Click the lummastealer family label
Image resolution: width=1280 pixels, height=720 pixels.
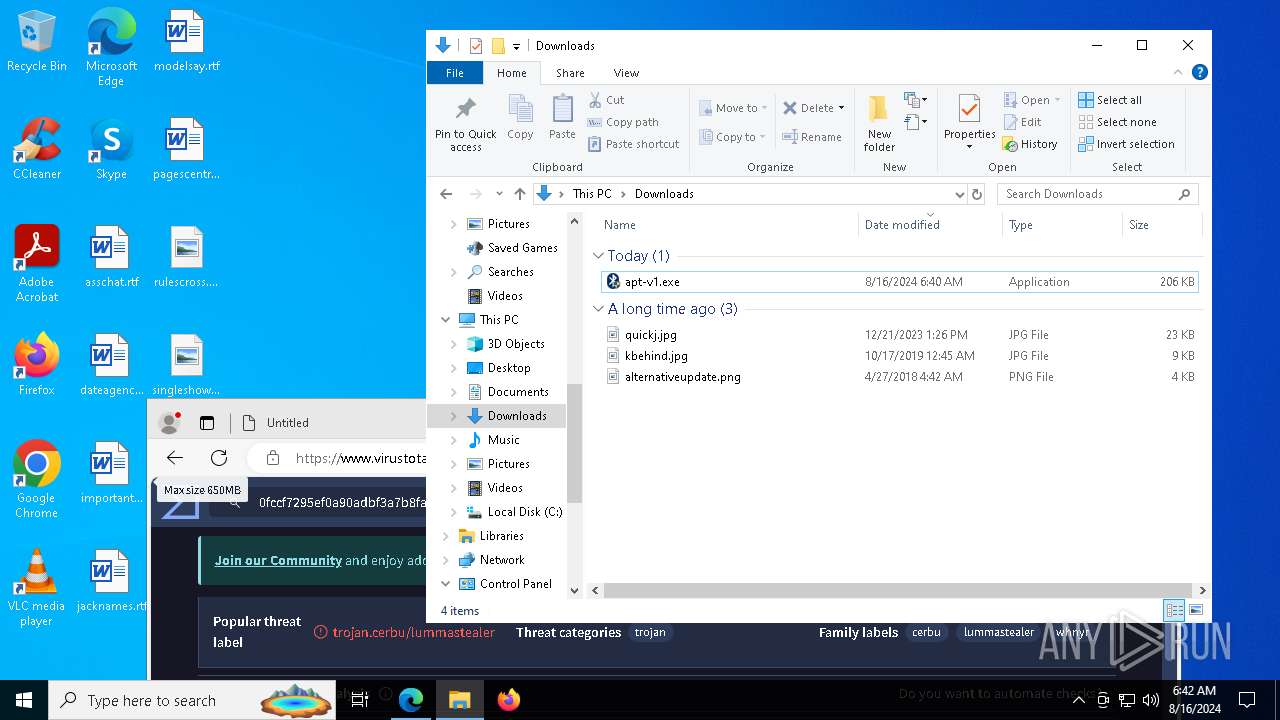click(x=999, y=632)
